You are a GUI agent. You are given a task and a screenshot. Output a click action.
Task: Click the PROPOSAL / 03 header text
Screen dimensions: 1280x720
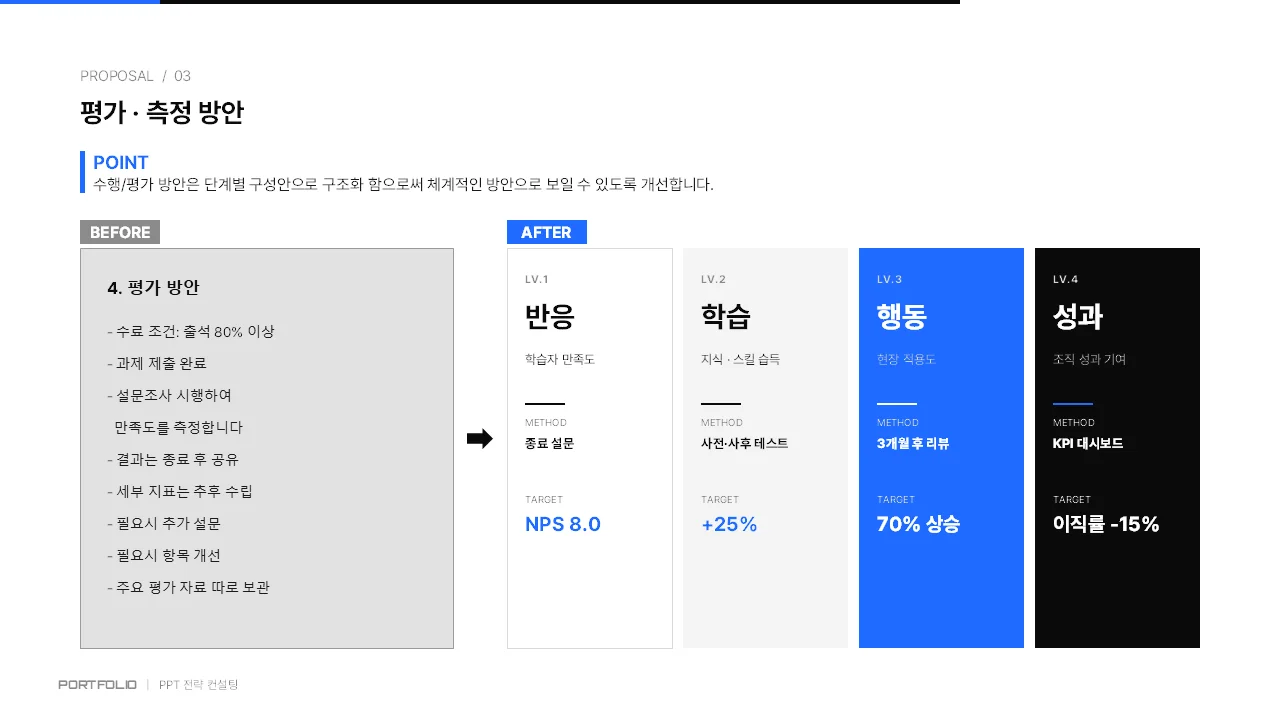pos(136,76)
